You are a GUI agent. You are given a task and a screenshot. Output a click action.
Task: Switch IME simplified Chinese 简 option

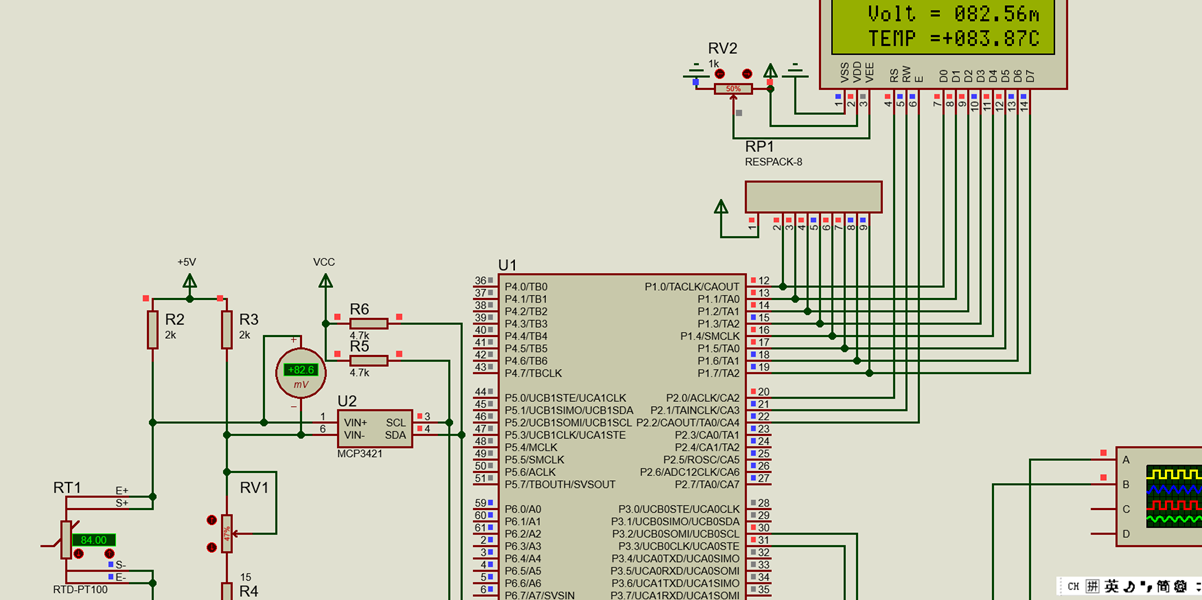[x=1164, y=586]
